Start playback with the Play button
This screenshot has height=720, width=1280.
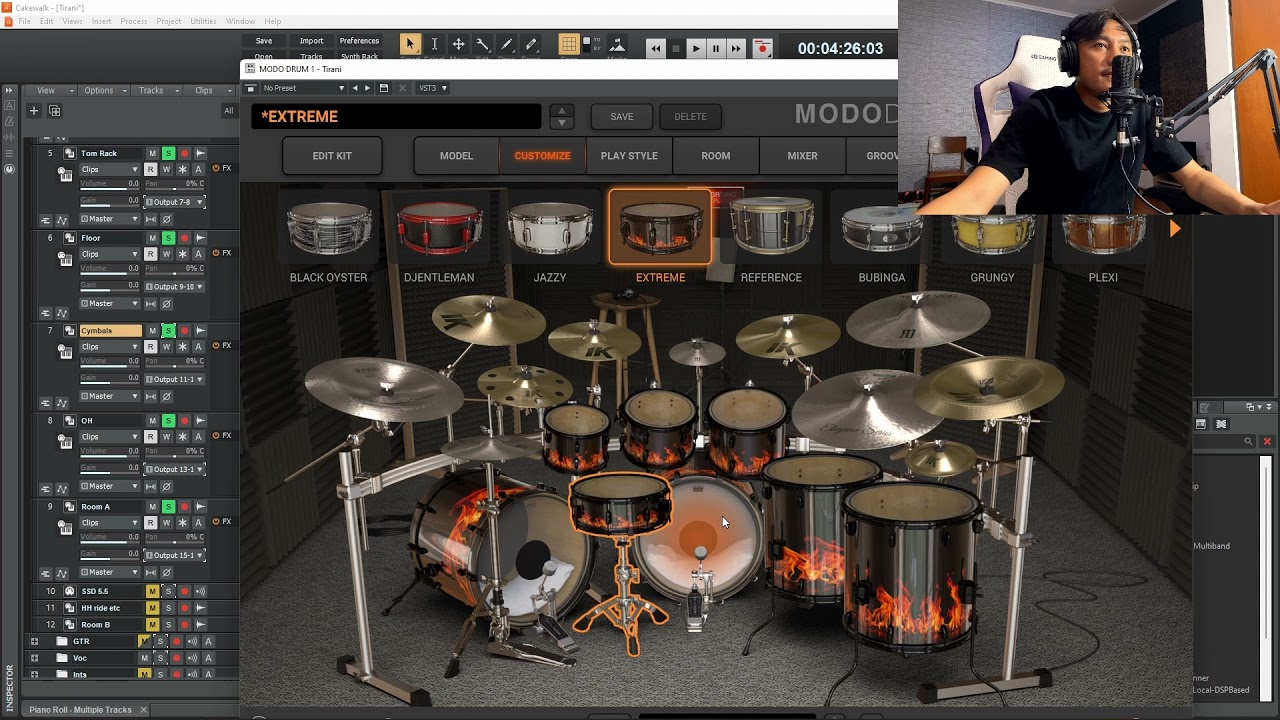(x=696, y=48)
